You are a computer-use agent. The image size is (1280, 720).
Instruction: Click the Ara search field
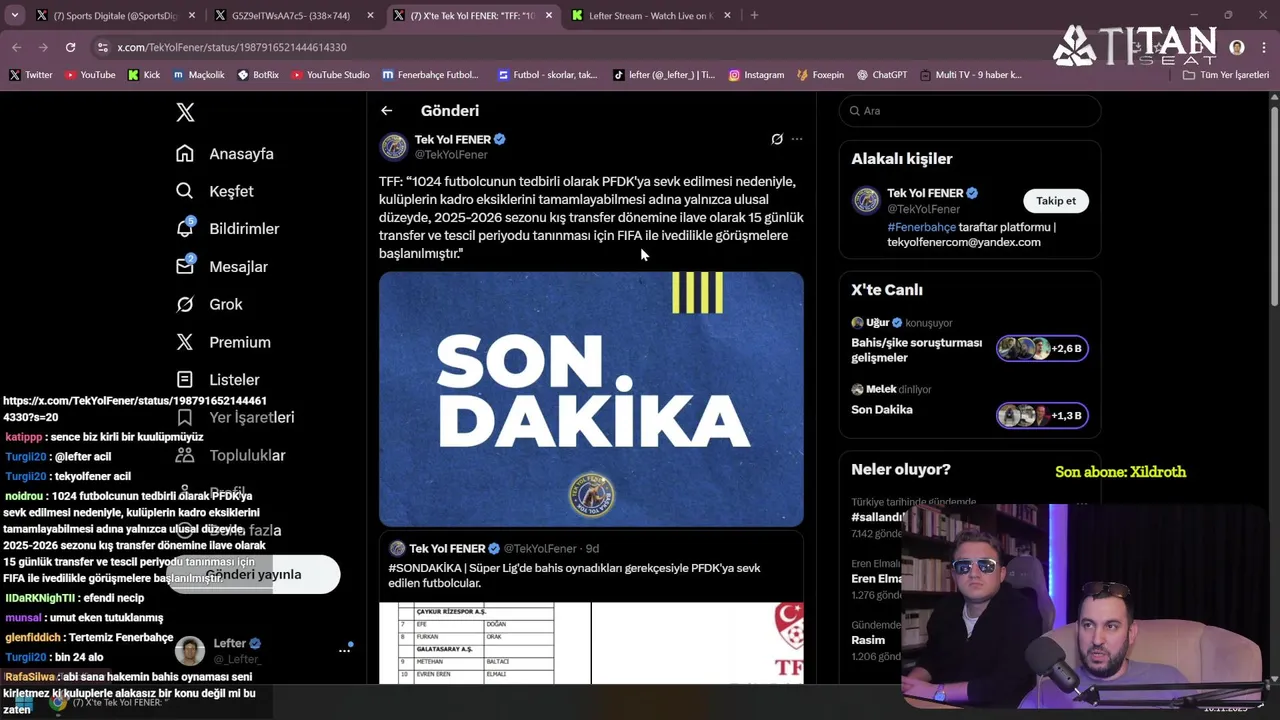click(x=970, y=111)
